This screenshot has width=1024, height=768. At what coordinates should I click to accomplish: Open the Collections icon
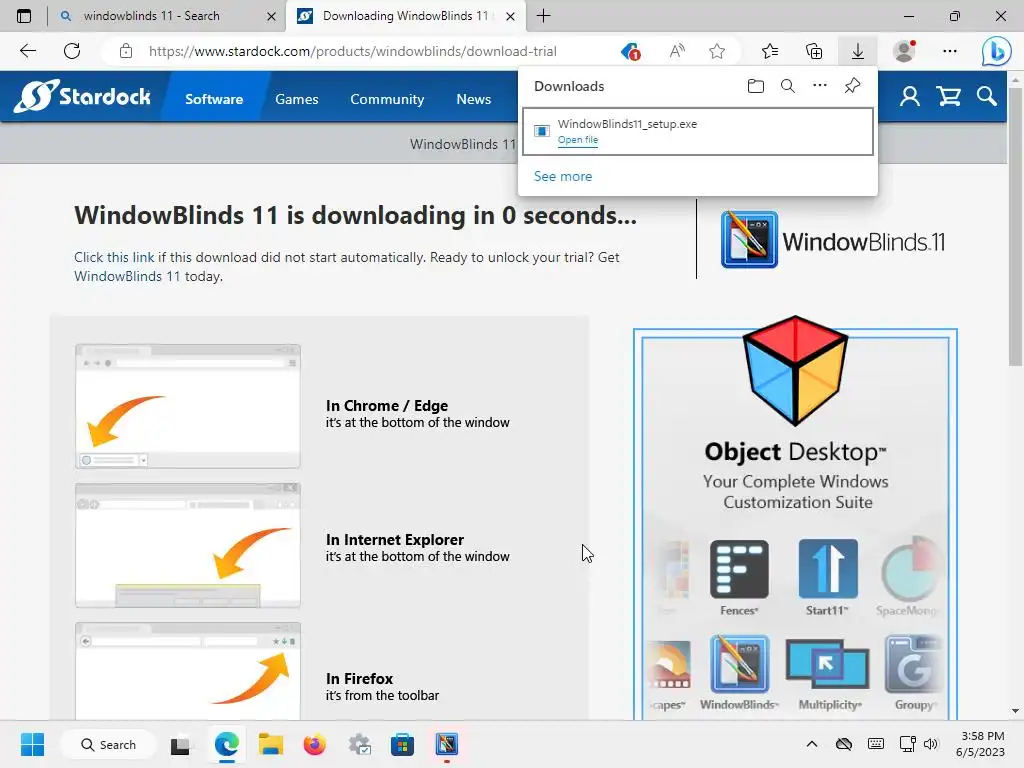tap(814, 51)
